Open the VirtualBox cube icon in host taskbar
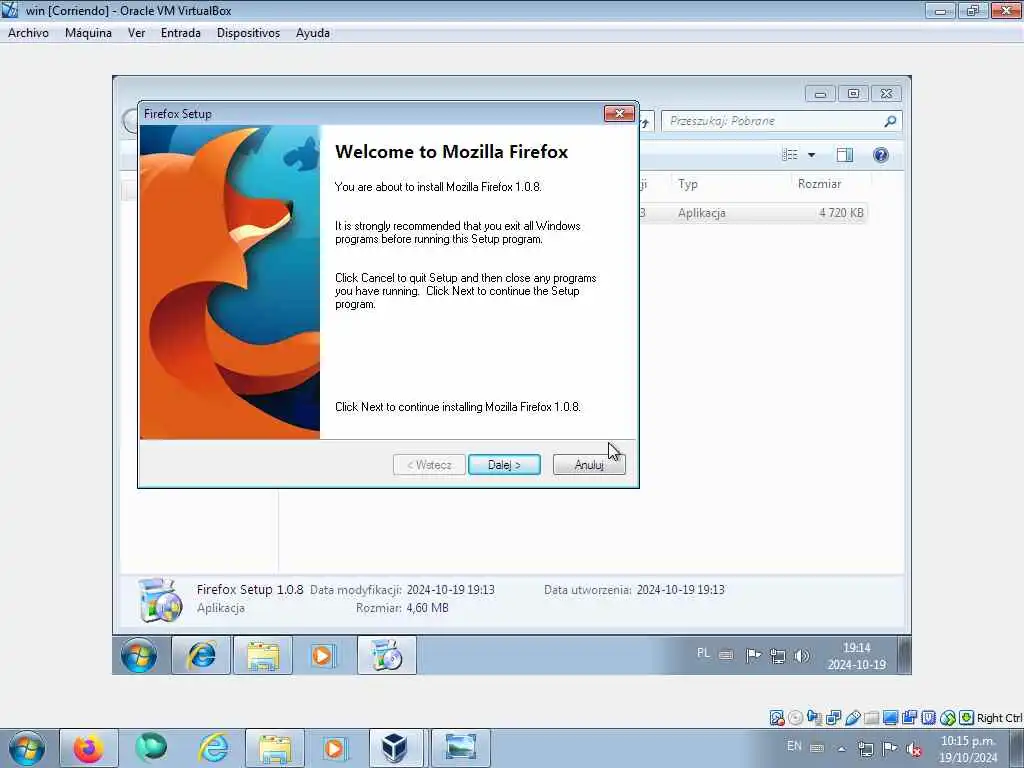Screen dimensions: 1024x768 (x=396, y=748)
